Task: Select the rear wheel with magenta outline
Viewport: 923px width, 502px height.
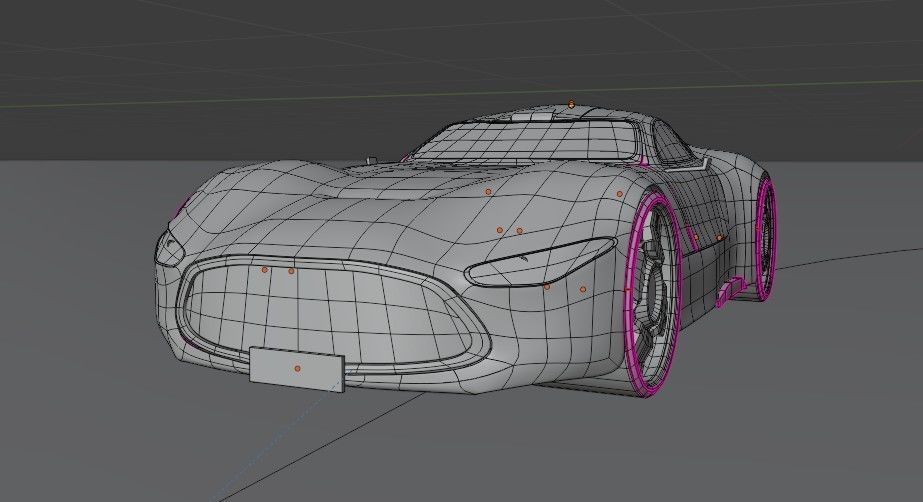Action: coord(765,241)
